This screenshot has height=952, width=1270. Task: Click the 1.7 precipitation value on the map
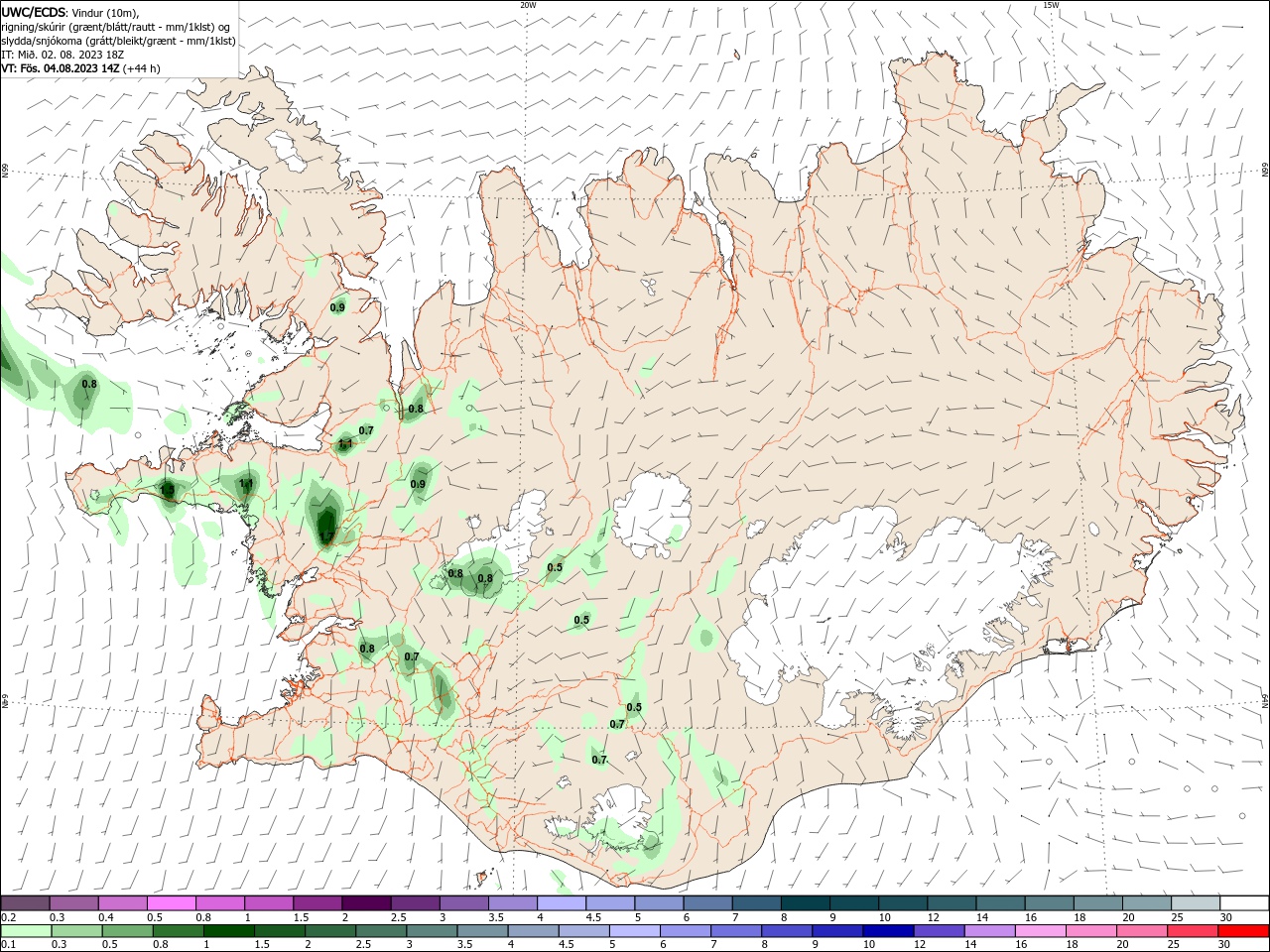[325, 536]
